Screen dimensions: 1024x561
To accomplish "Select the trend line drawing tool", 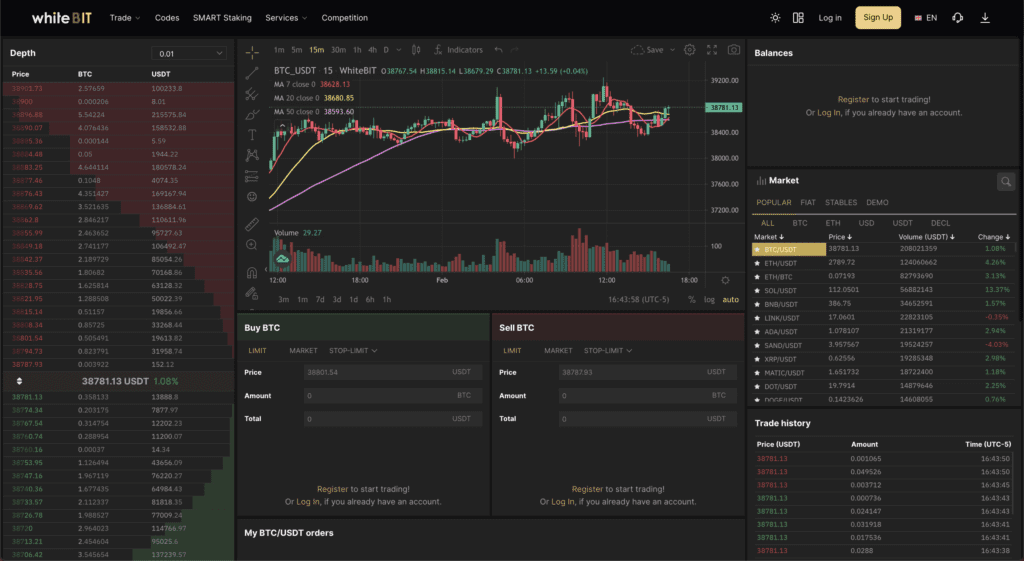I will point(251,73).
